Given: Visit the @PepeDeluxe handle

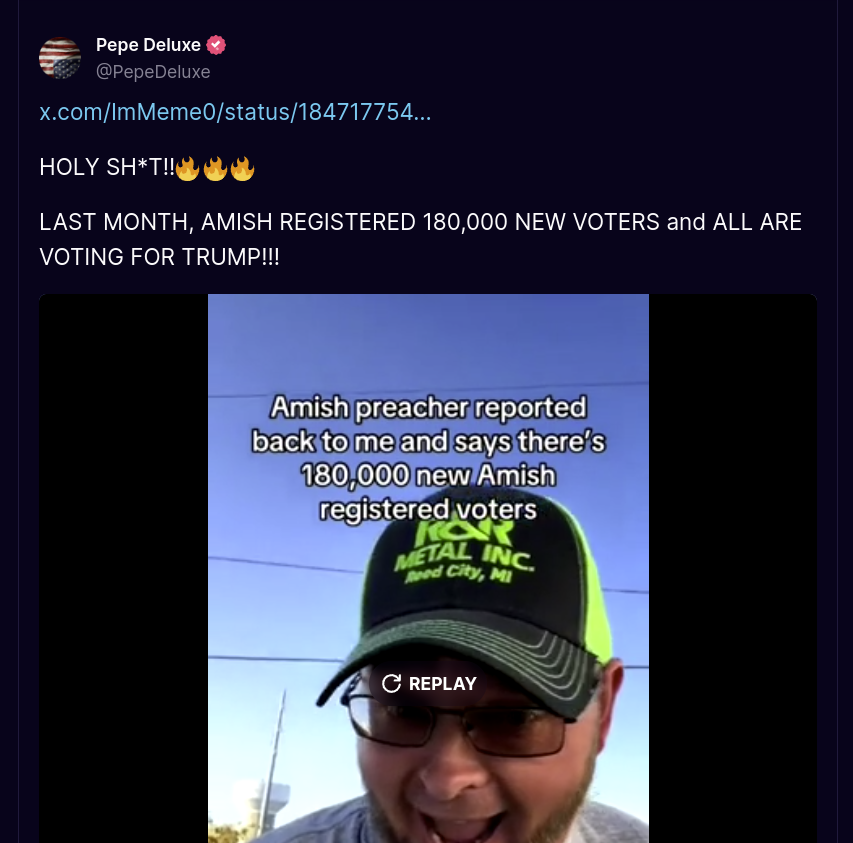Looking at the screenshot, I should tap(153, 72).
